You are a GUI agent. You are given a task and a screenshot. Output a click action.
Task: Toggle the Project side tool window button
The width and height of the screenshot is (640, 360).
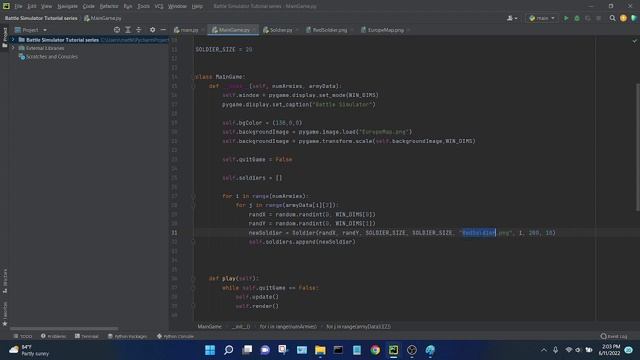(4, 37)
